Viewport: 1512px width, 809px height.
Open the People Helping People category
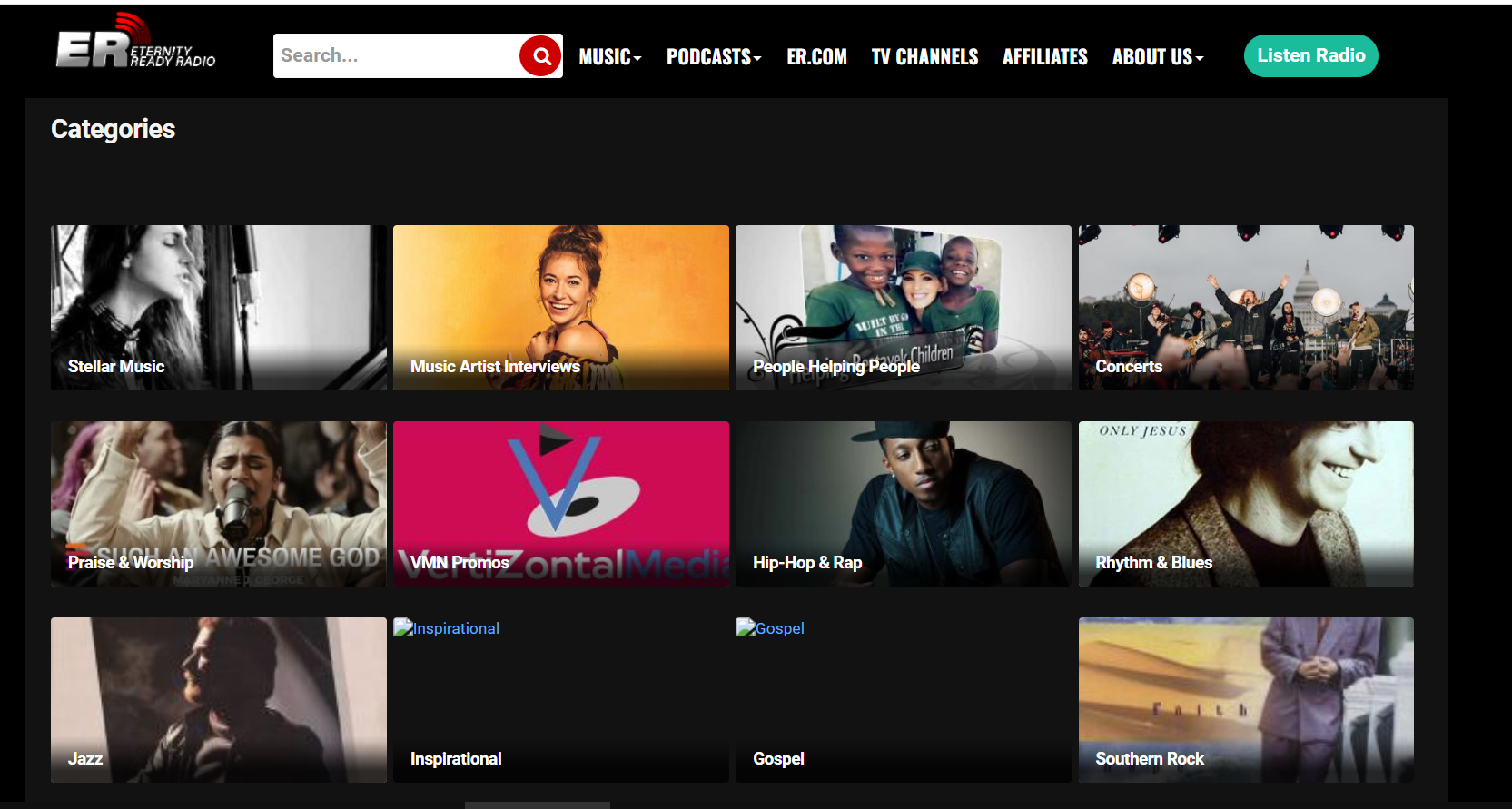click(903, 308)
